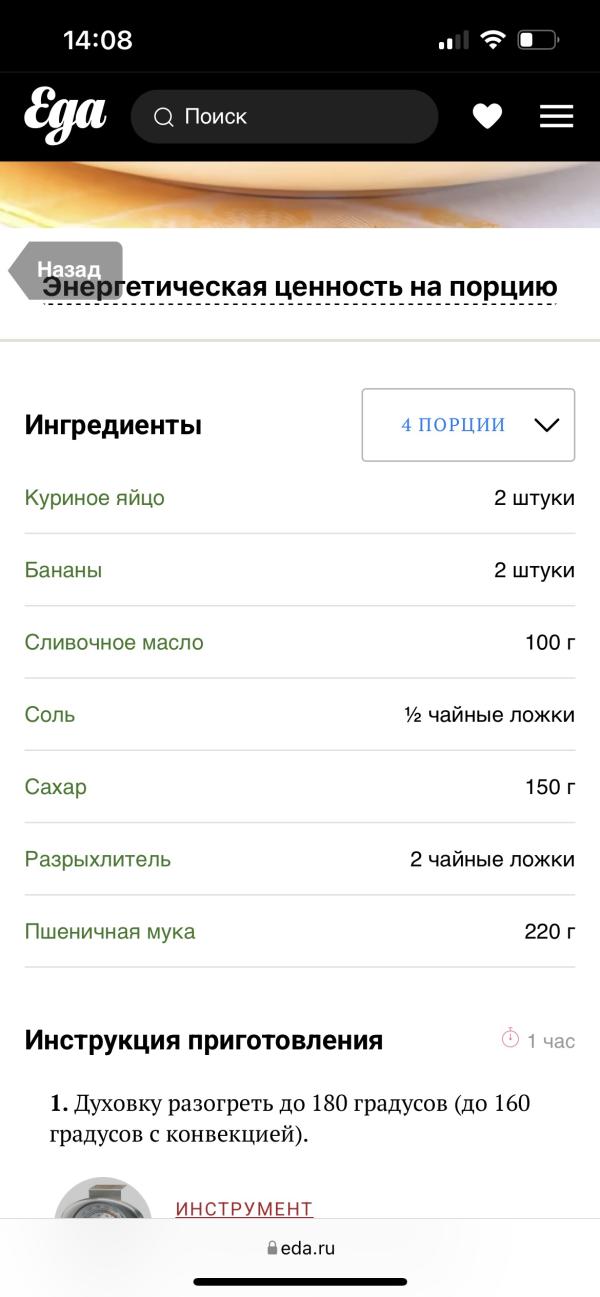Open the Разрыхлитель ingredient link
This screenshot has width=600, height=1297.
tap(98, 859)
